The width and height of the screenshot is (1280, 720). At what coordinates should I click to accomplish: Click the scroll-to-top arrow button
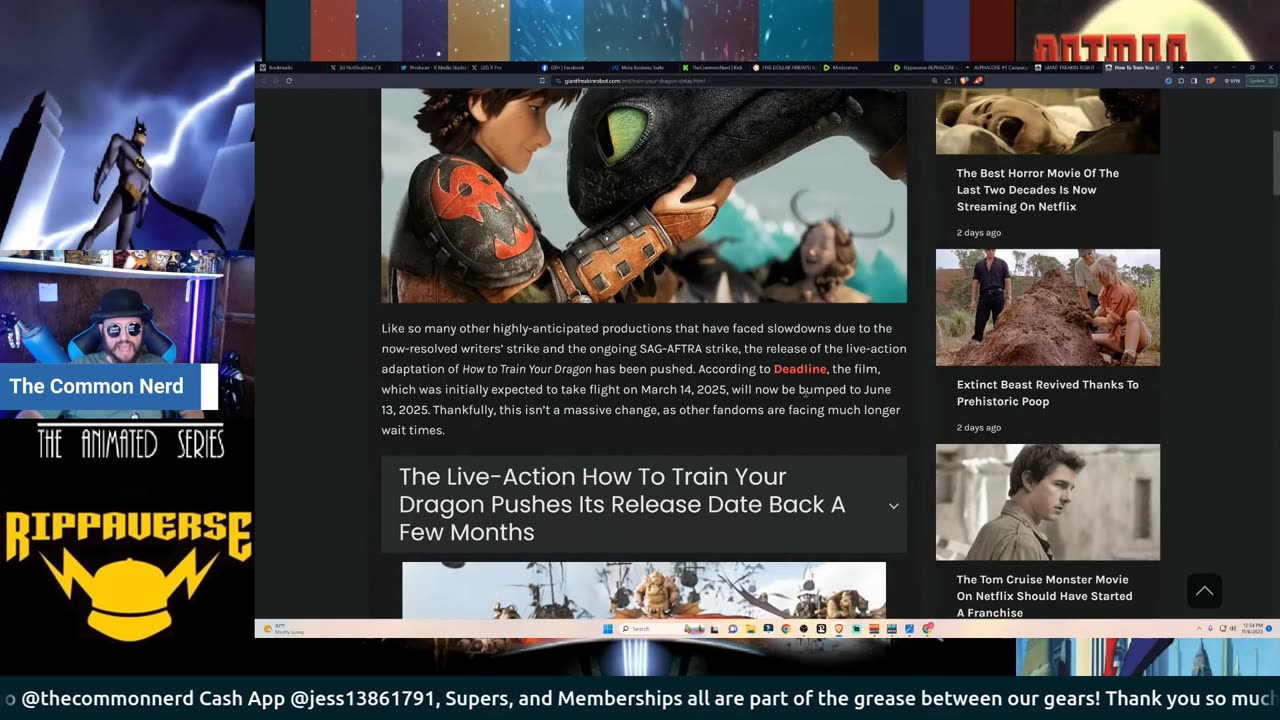[x=1205, y=591]
